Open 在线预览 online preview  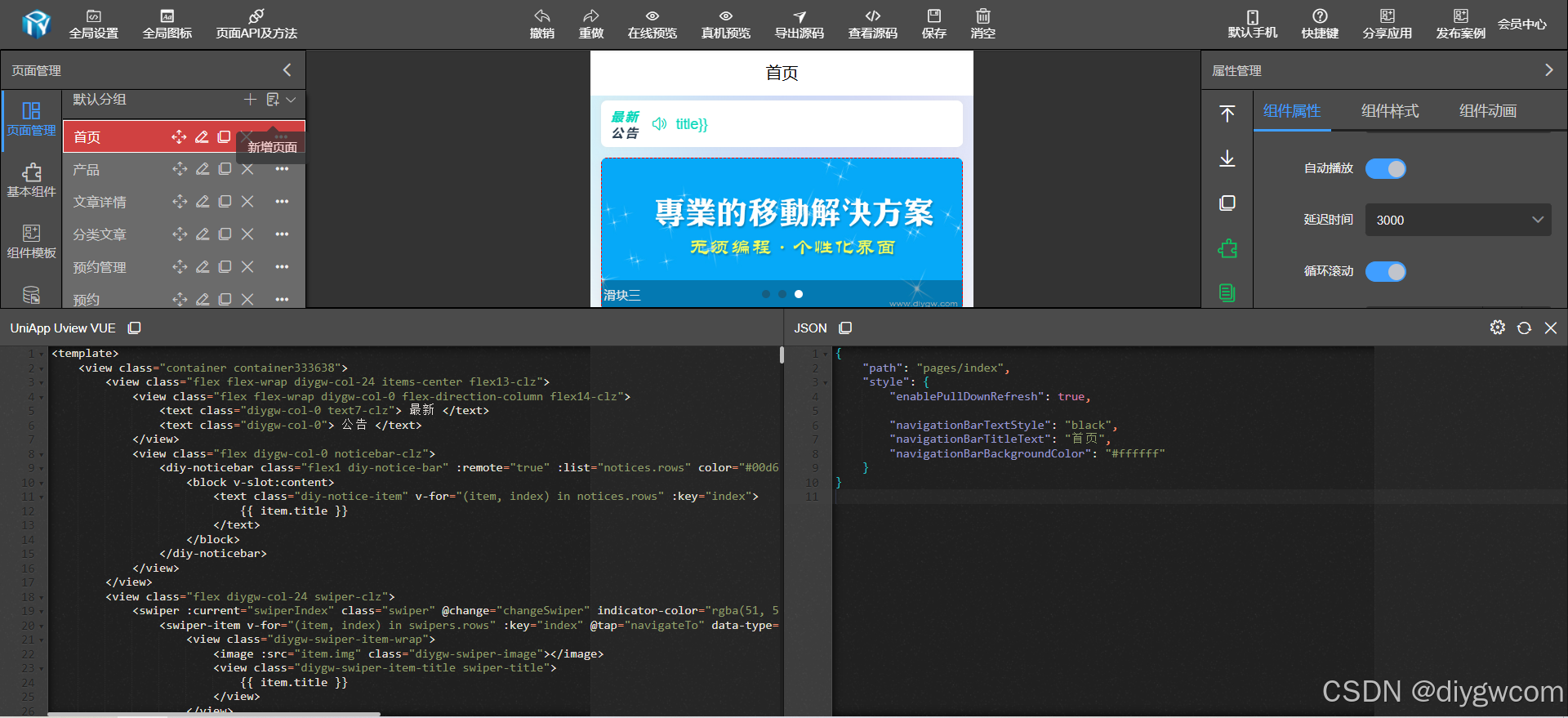[653, 25]
